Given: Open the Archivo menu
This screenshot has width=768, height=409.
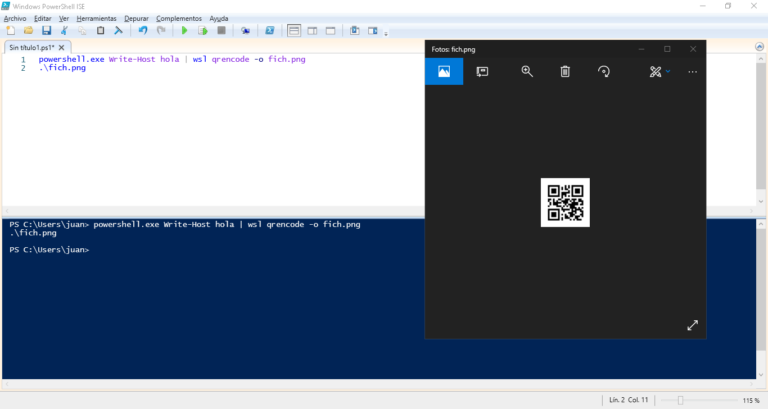Looking at the screenshot, I should pyautogui.click(x=15, y=18).
